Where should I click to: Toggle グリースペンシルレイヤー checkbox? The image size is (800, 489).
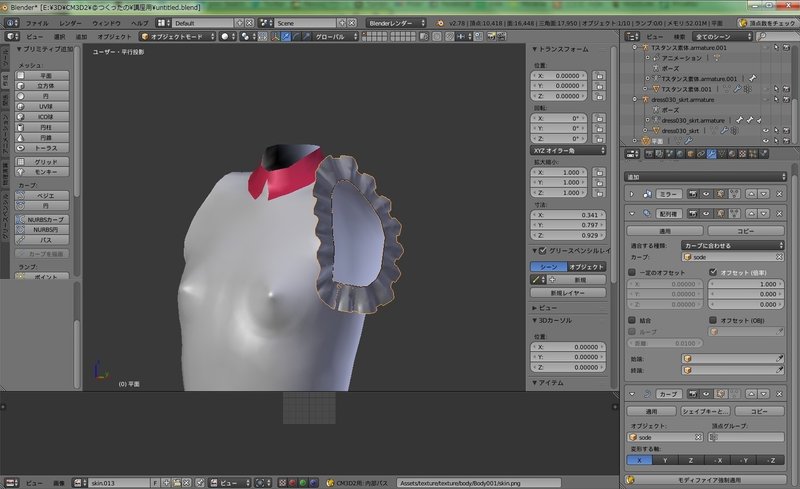[x=543, y=251]
